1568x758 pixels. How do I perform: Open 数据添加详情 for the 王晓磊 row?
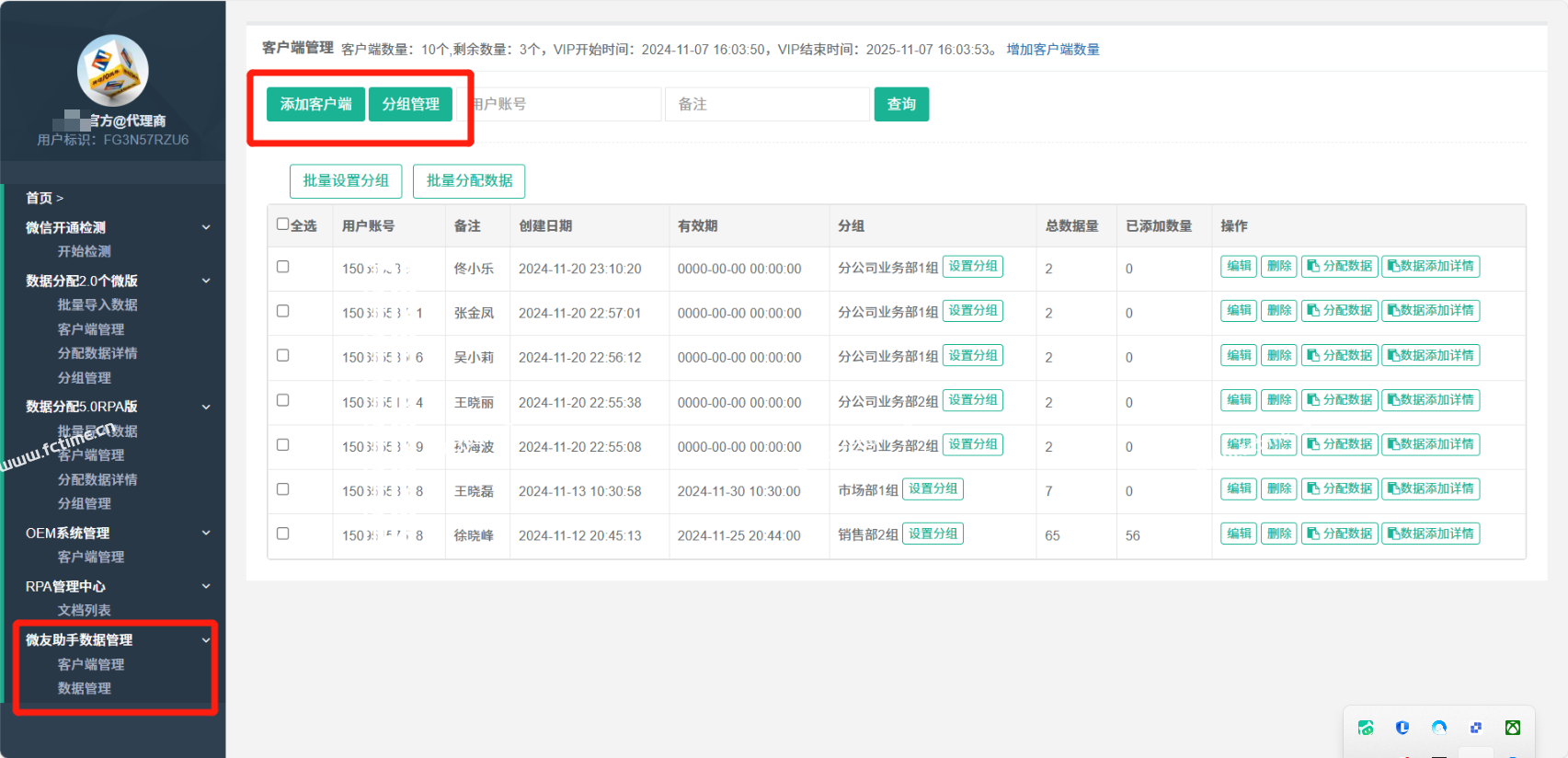(1431, 488)
